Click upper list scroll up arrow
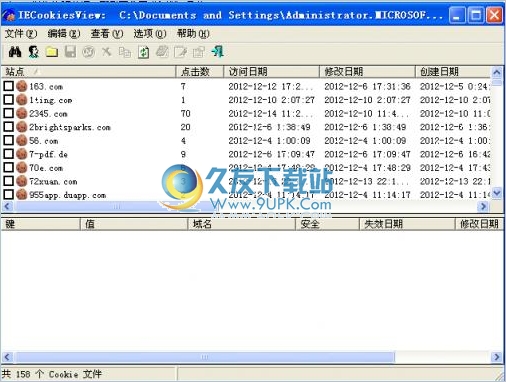This screenshot has width=506, height=382. coord(497,72)
